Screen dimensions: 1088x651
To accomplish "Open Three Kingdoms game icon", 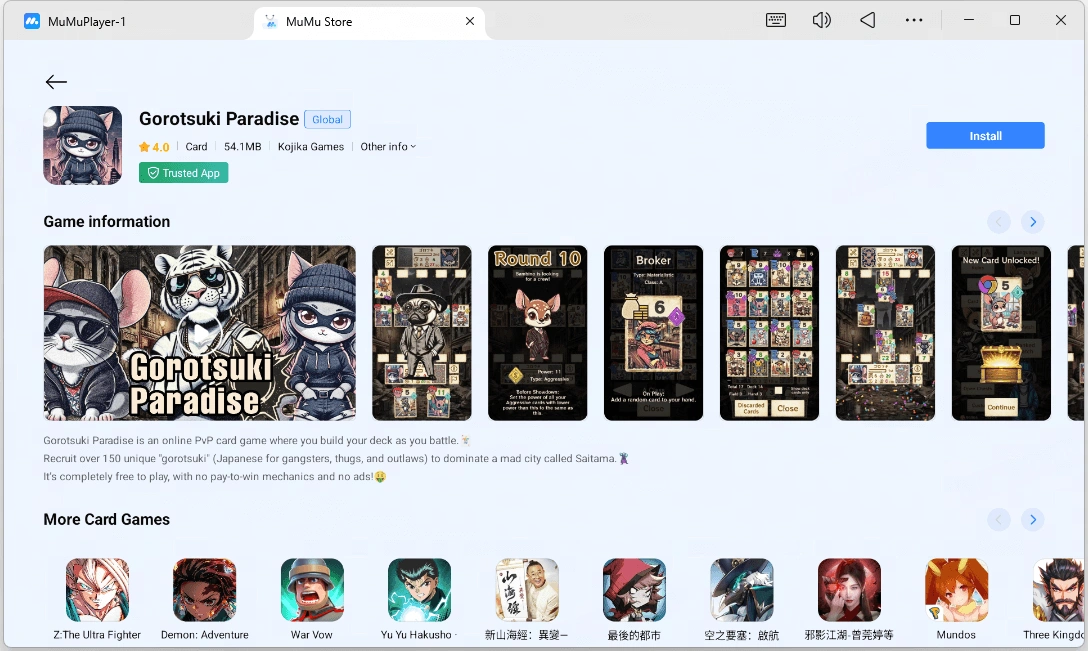I will tap(1058, 590).
